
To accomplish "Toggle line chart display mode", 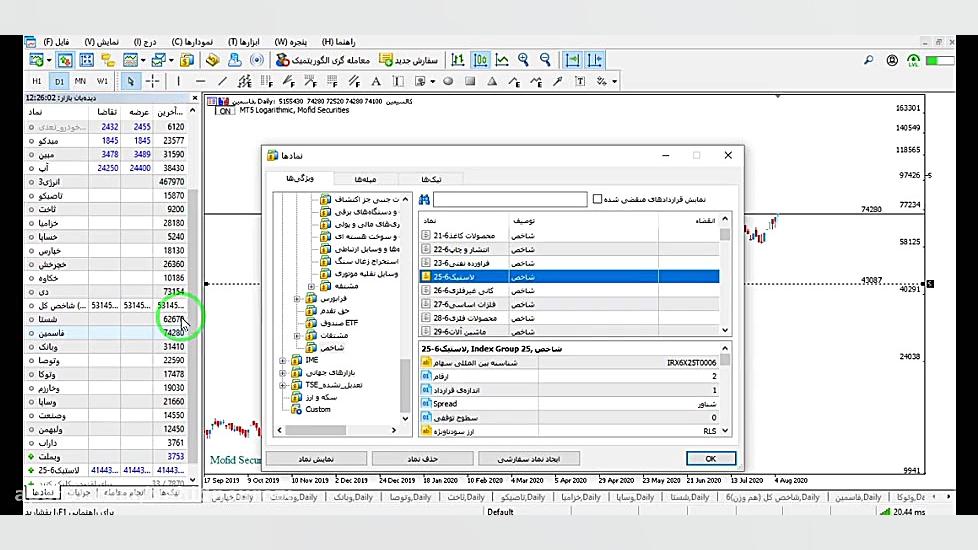I will pos(501,60).
